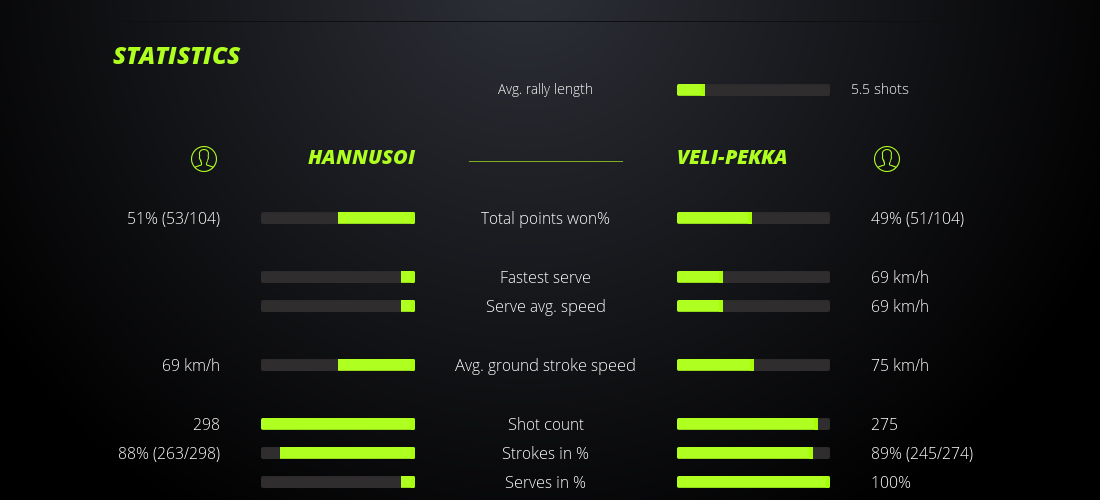Viewport: 1100px width, 500px height.
Task: Click Veli-Pekka's Serves in % bar
Action: pos(753,482)
